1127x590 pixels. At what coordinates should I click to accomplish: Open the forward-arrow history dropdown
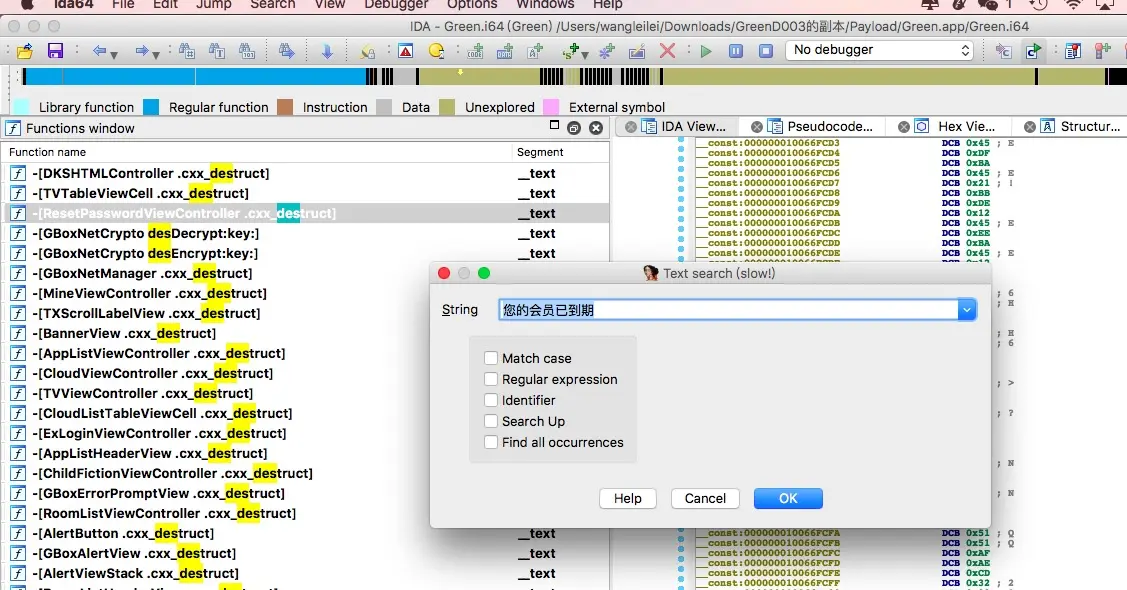tap(156, 55)
